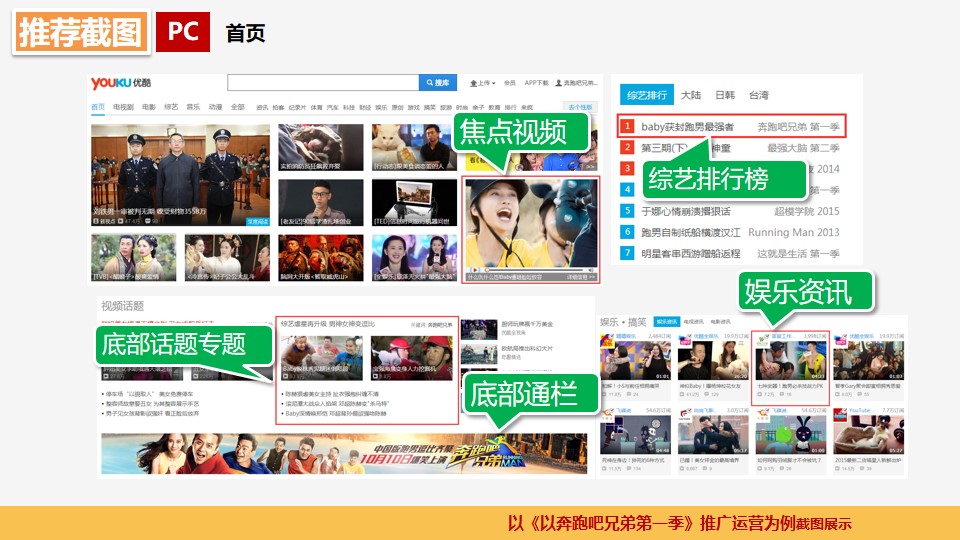Click show name 奔跑吧兄弟 第一季 in ranking

click(798, 127)
